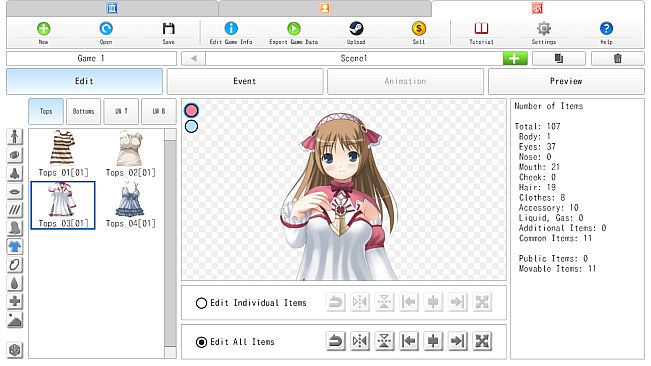651x366 pixels.
Task: Switch to the orange character top tab
Action: click(325, 8)
